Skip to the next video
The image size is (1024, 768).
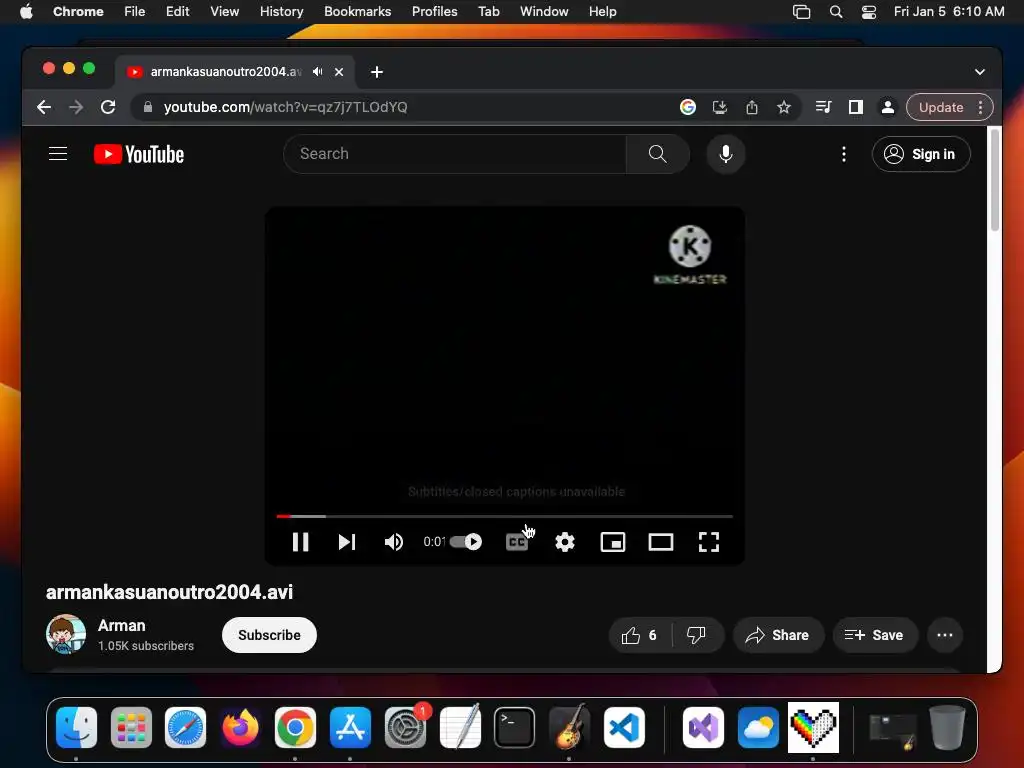tap(347, 542)
